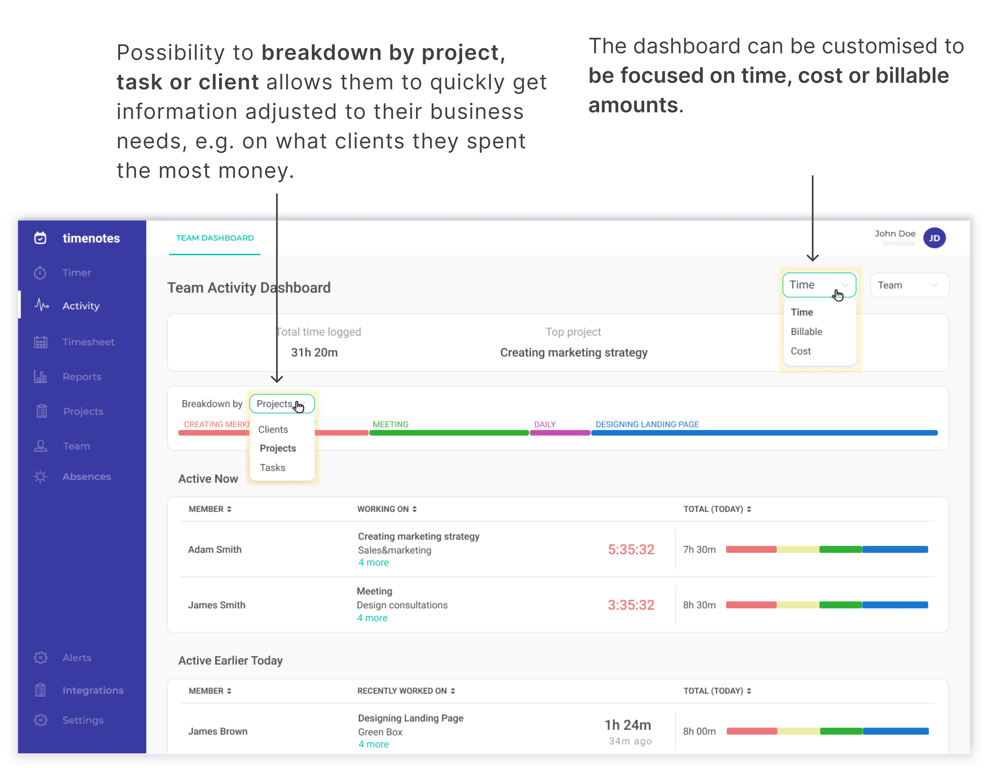The image size is (988, 768).
Task: Click the John Doe user name
Action: [895, 234]
